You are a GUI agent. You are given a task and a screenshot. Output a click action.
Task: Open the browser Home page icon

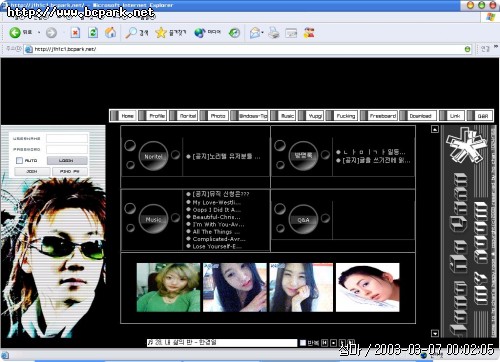coord(111,32)
